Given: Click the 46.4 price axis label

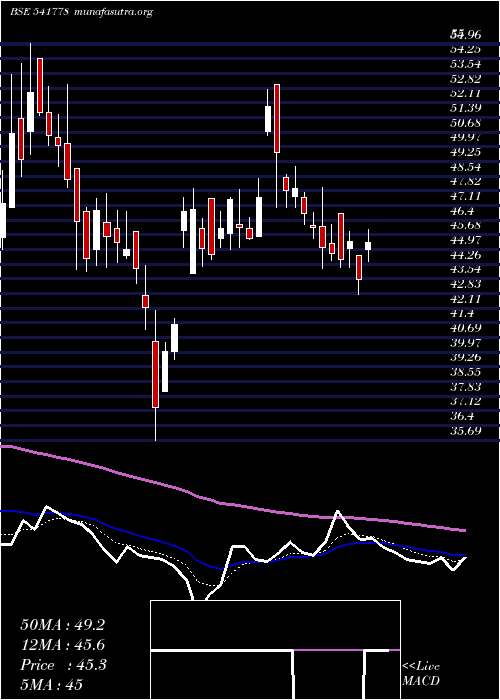Looking at the screenshot, I should [462, 211].
